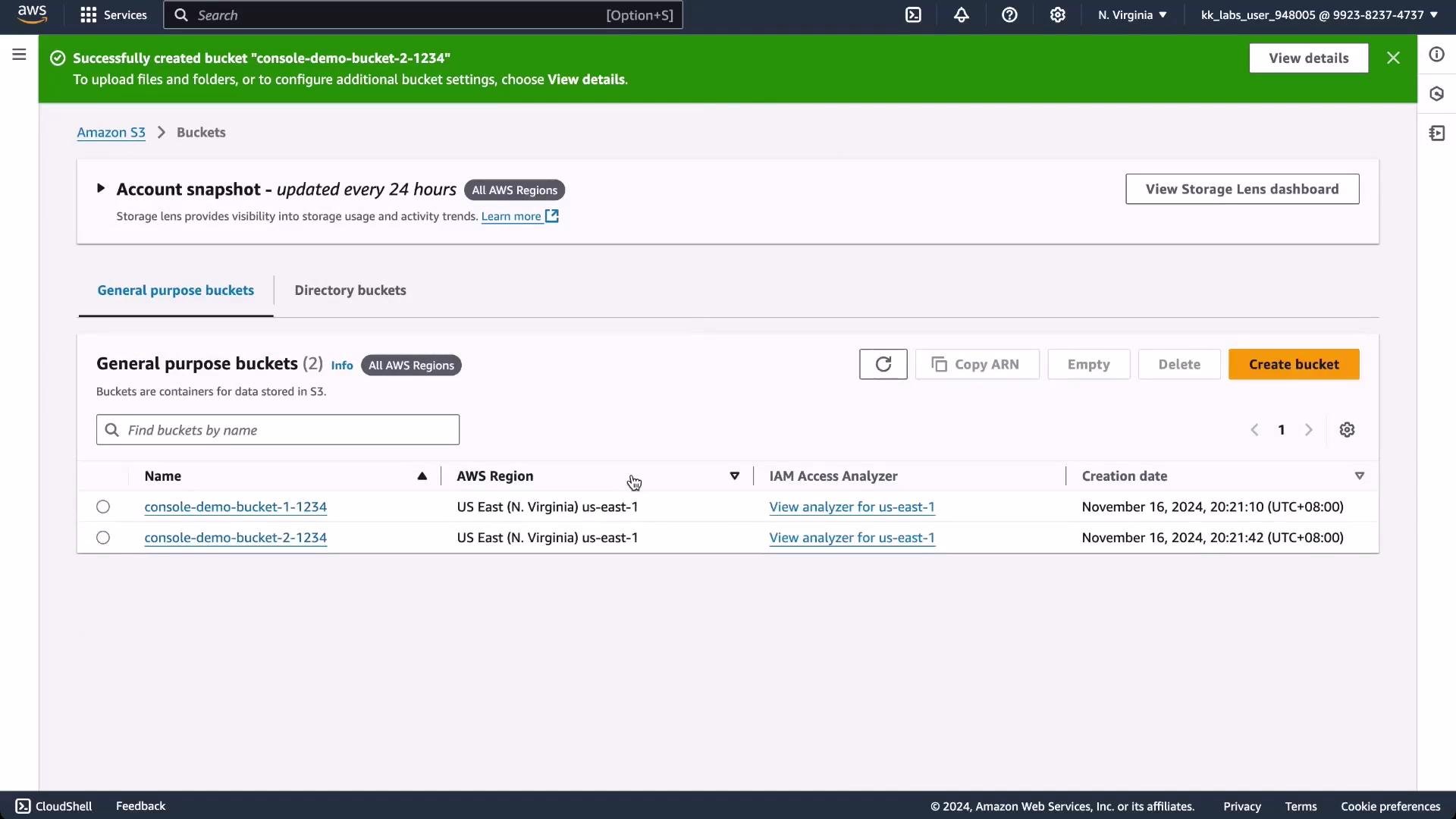This screenshot has width=1456, height=819.
Task: Open the kk_labs_user account dropdown
Action: tap(1319, 15)
